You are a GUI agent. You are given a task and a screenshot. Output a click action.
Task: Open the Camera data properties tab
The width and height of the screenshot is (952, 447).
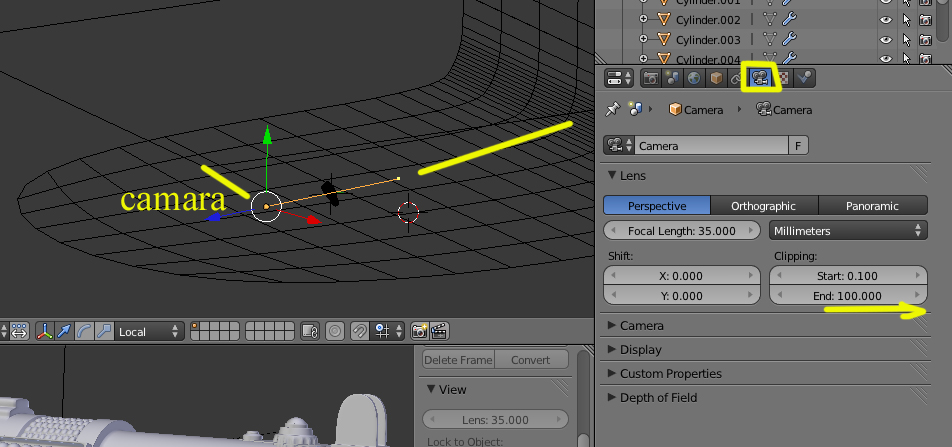pos(761,78)
